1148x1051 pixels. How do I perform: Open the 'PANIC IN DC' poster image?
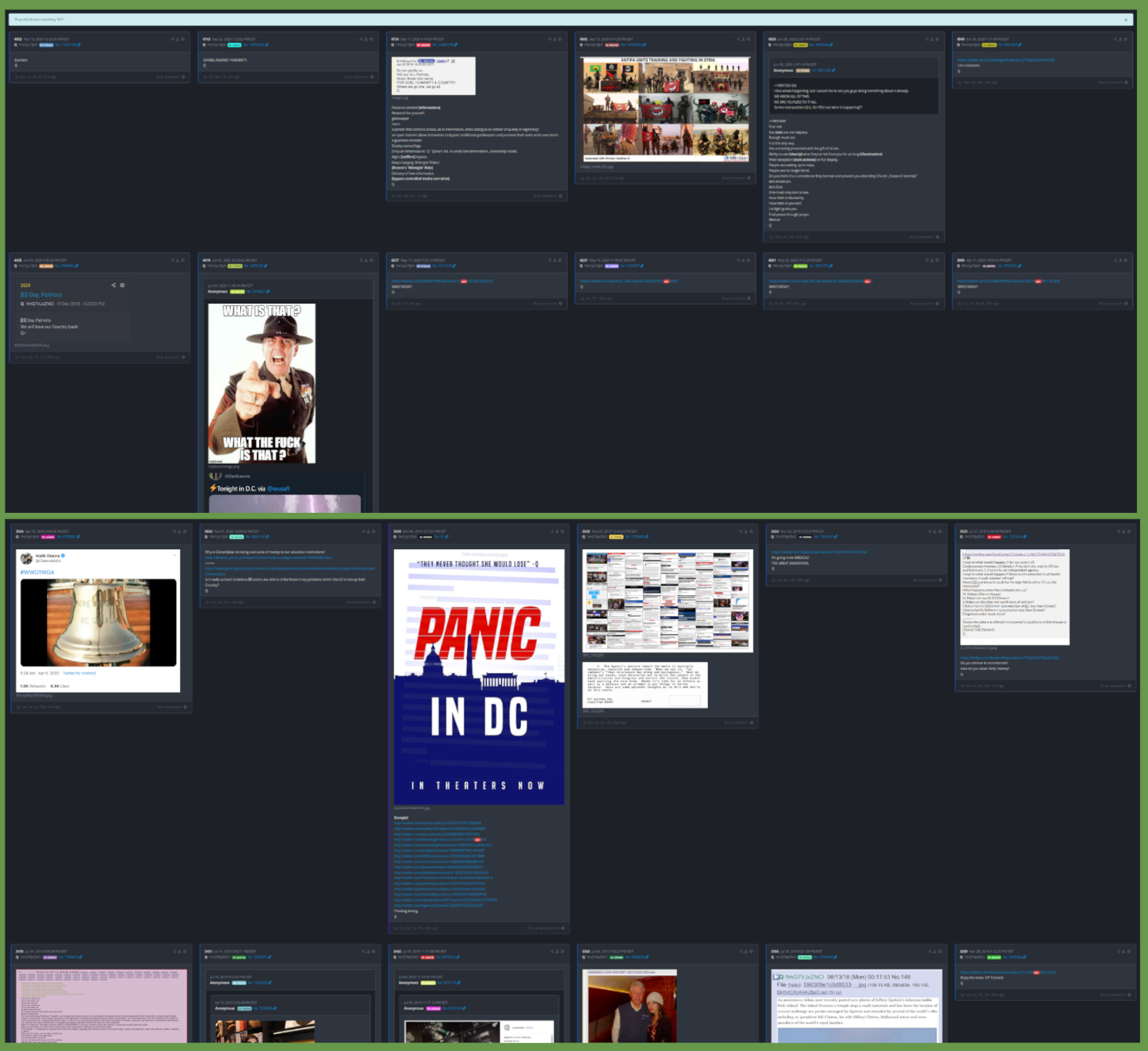pos(480,677)
